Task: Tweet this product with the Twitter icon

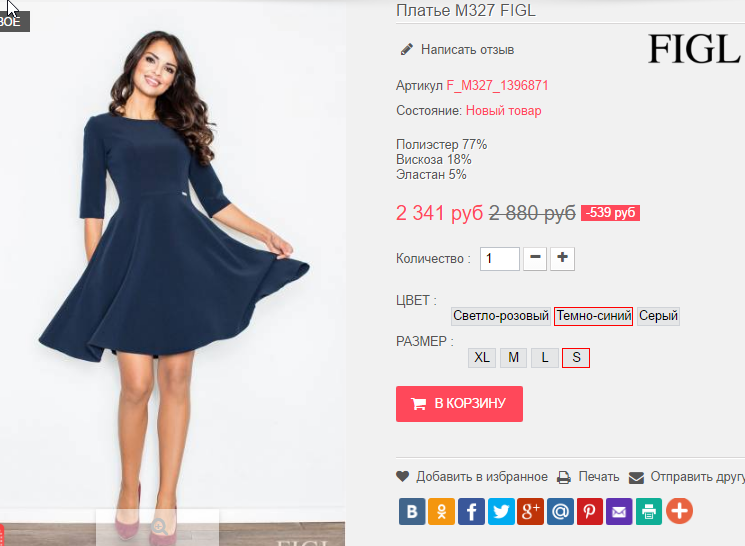Action: pos(501,511)
